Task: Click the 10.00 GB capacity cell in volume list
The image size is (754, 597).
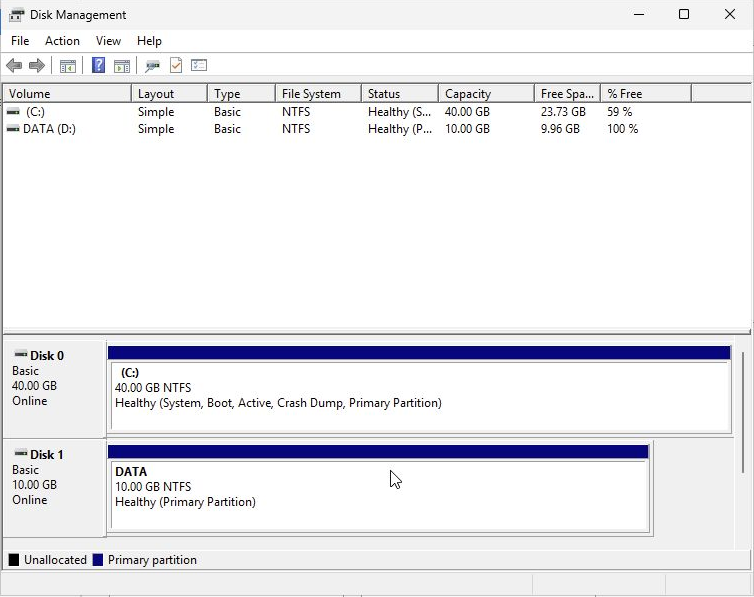Action: click(x=467, y=129)
